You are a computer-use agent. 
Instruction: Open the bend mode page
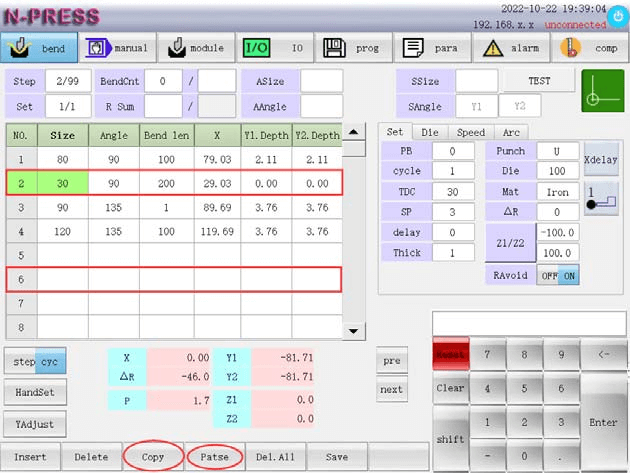[x=39, y=48]
